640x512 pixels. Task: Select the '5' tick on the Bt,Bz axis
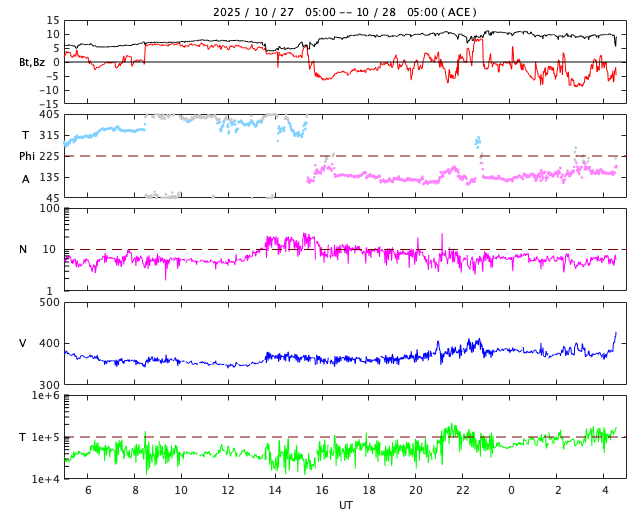coord(56,48)
